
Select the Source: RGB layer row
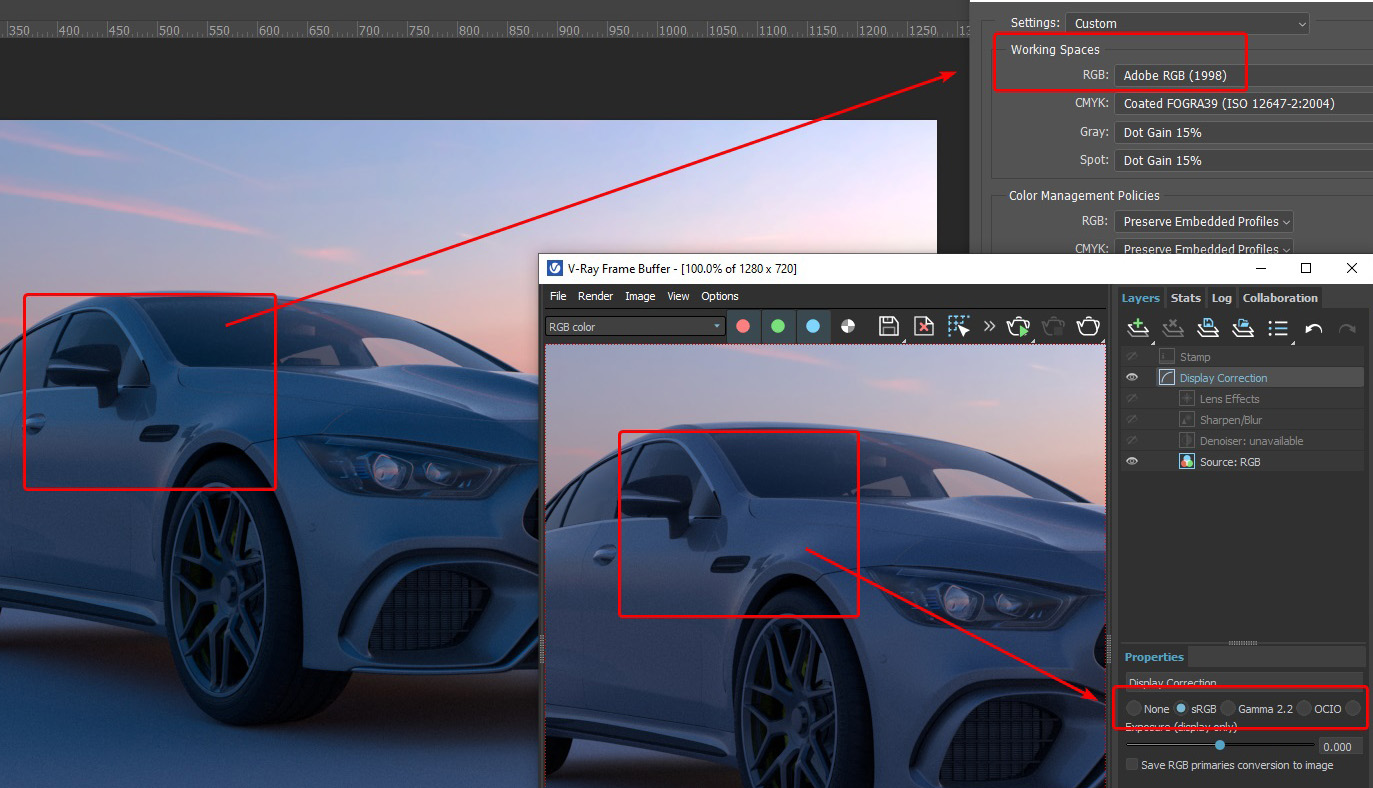point(1244,461)
